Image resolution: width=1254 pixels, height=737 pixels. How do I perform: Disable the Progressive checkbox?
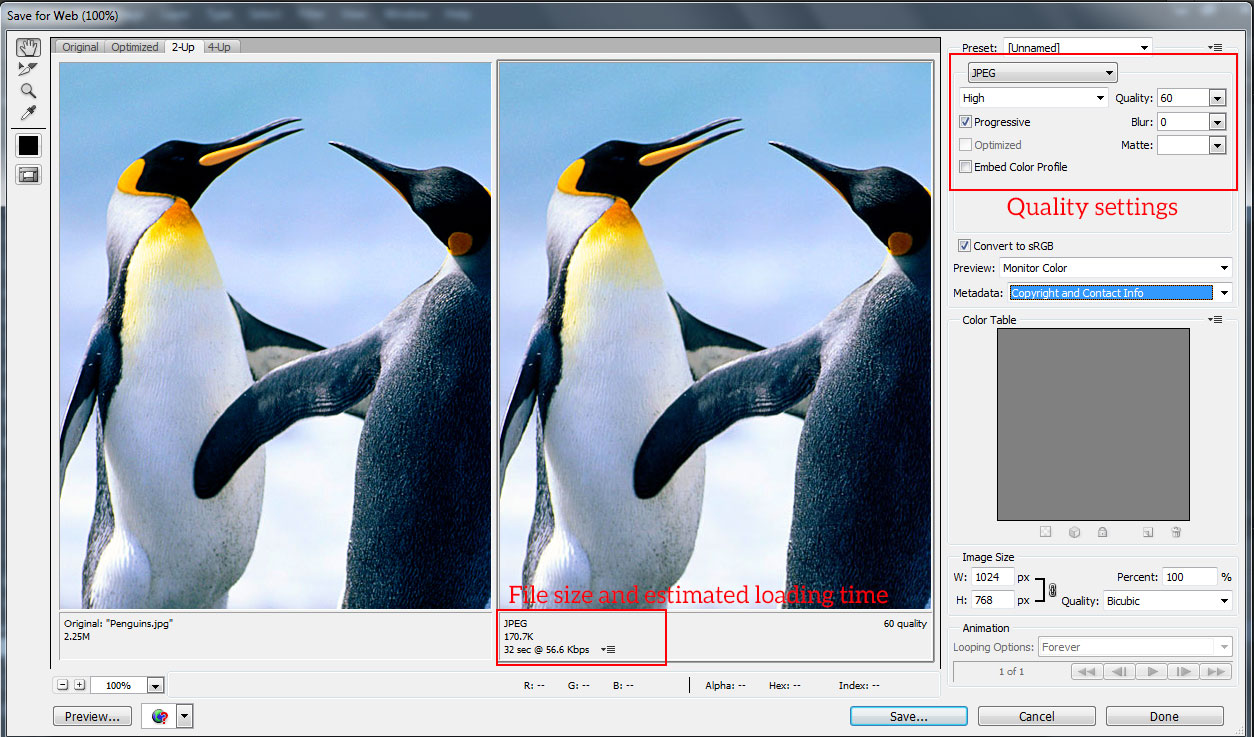[x=965, y=122]
